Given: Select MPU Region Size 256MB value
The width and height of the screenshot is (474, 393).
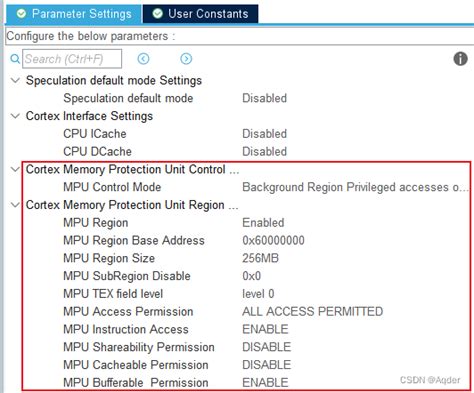Looking at the screenshot, I should (x=260, y=258).
